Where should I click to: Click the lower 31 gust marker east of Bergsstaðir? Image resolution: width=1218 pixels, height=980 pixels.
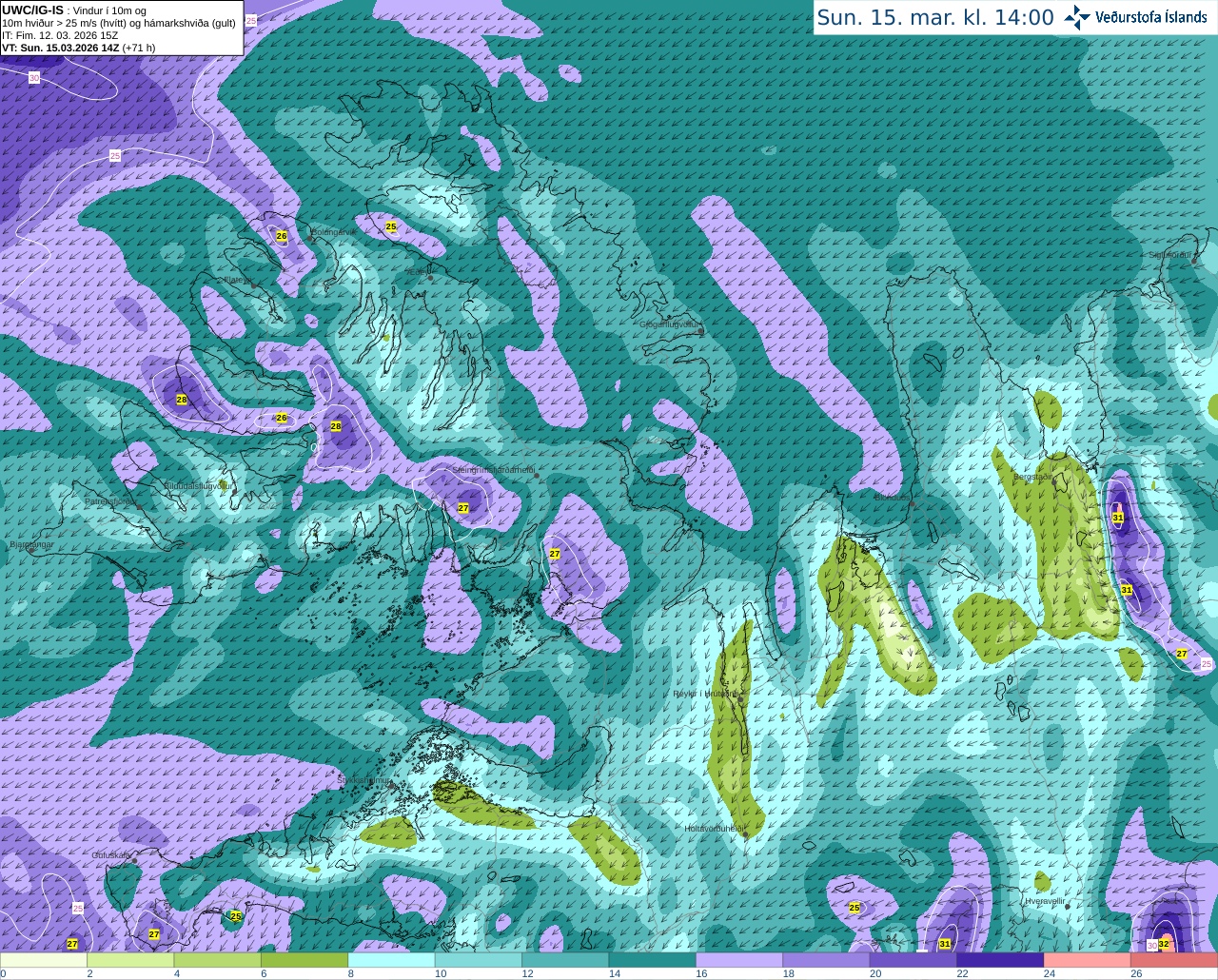coord(1127,590)
